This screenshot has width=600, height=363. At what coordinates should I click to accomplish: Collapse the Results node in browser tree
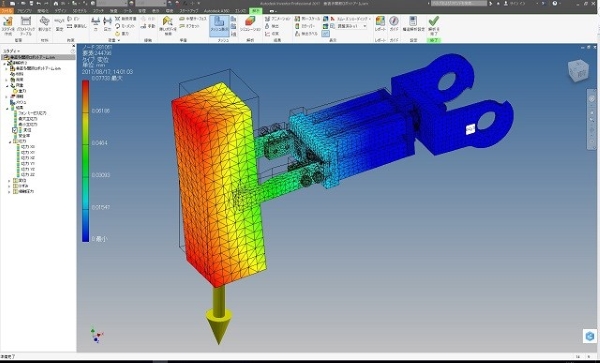7,108
